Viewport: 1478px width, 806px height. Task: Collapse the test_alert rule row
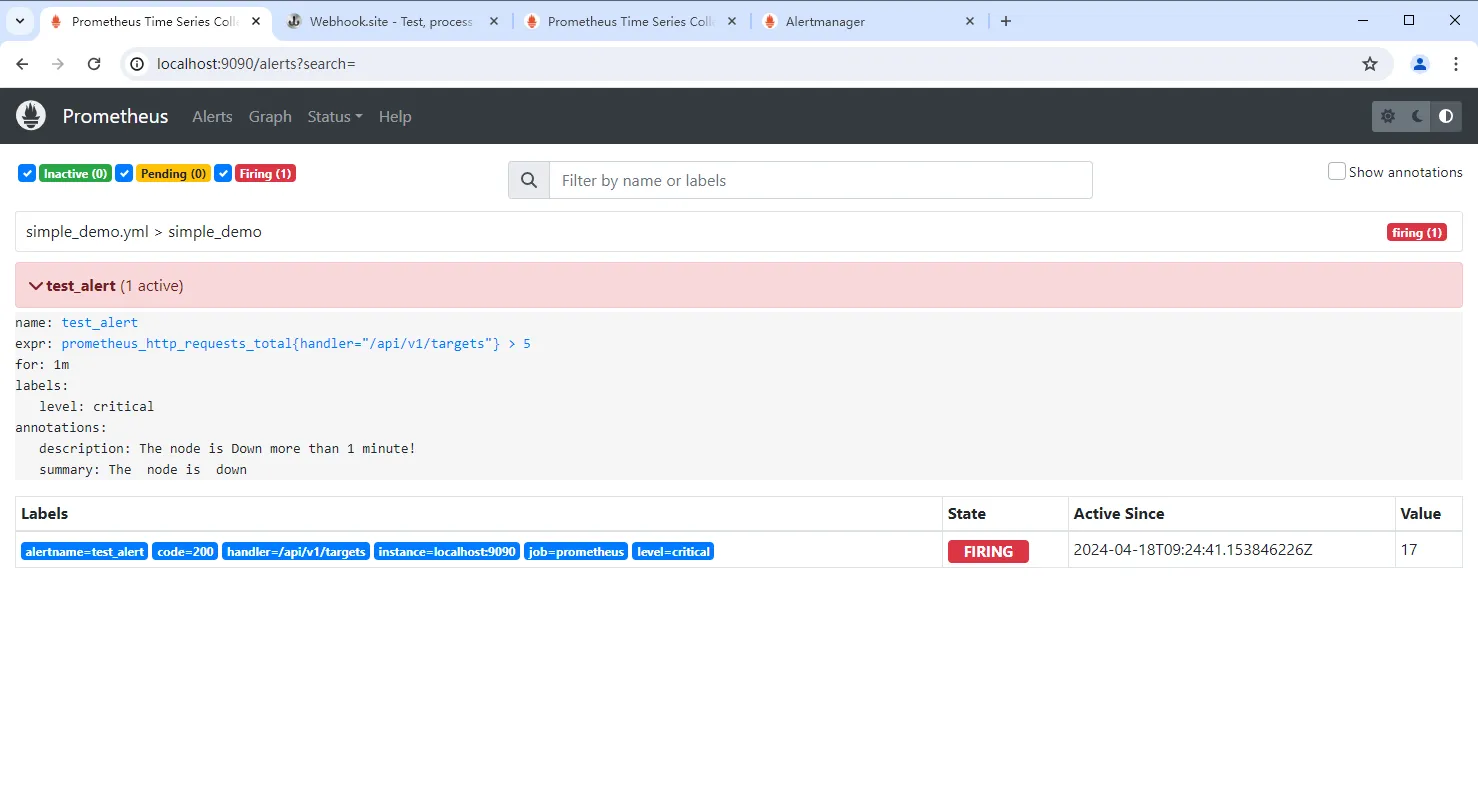(738, 285)
